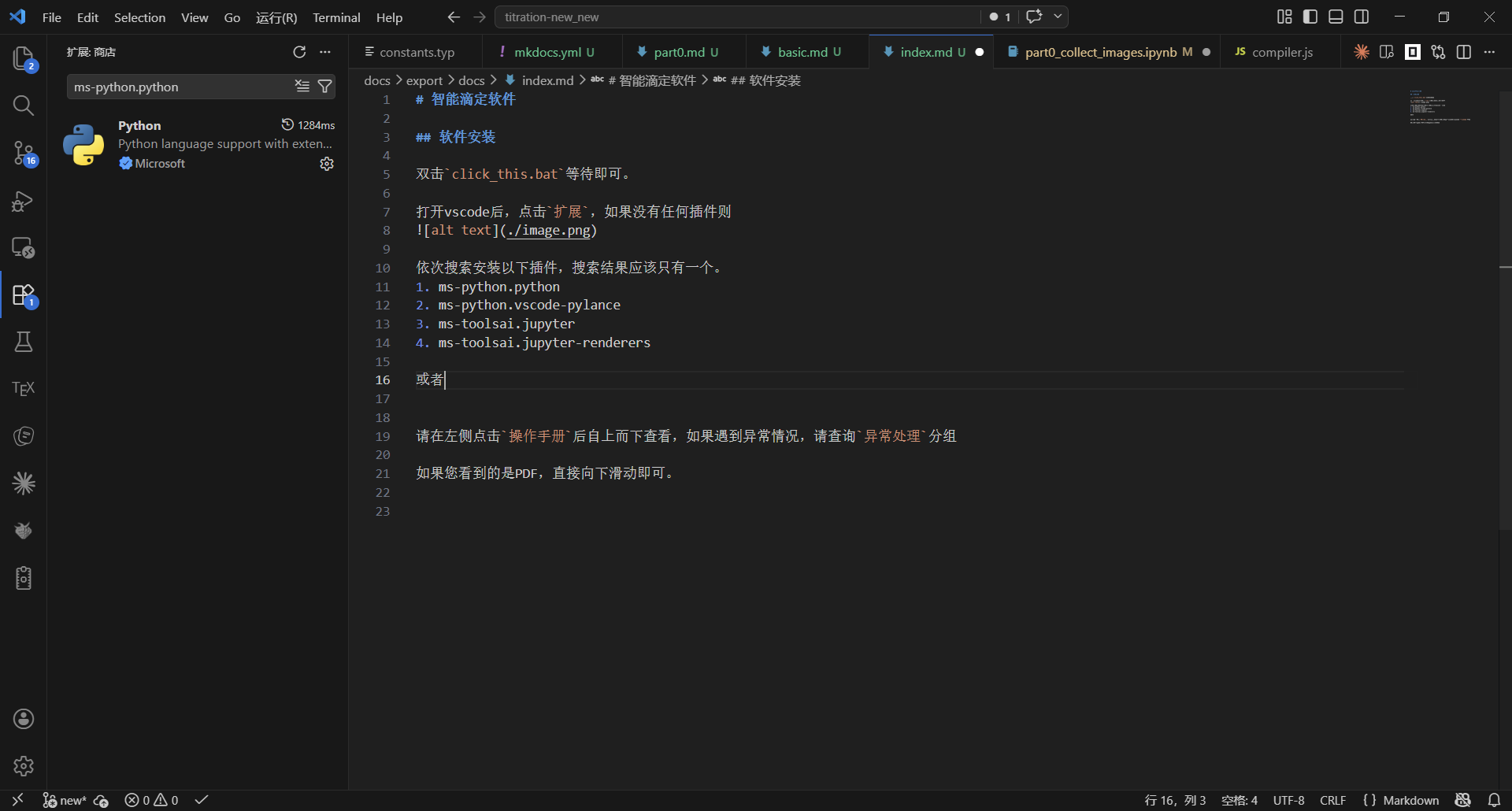
Task: Open the Testing flask view
Action: point(24,342)
